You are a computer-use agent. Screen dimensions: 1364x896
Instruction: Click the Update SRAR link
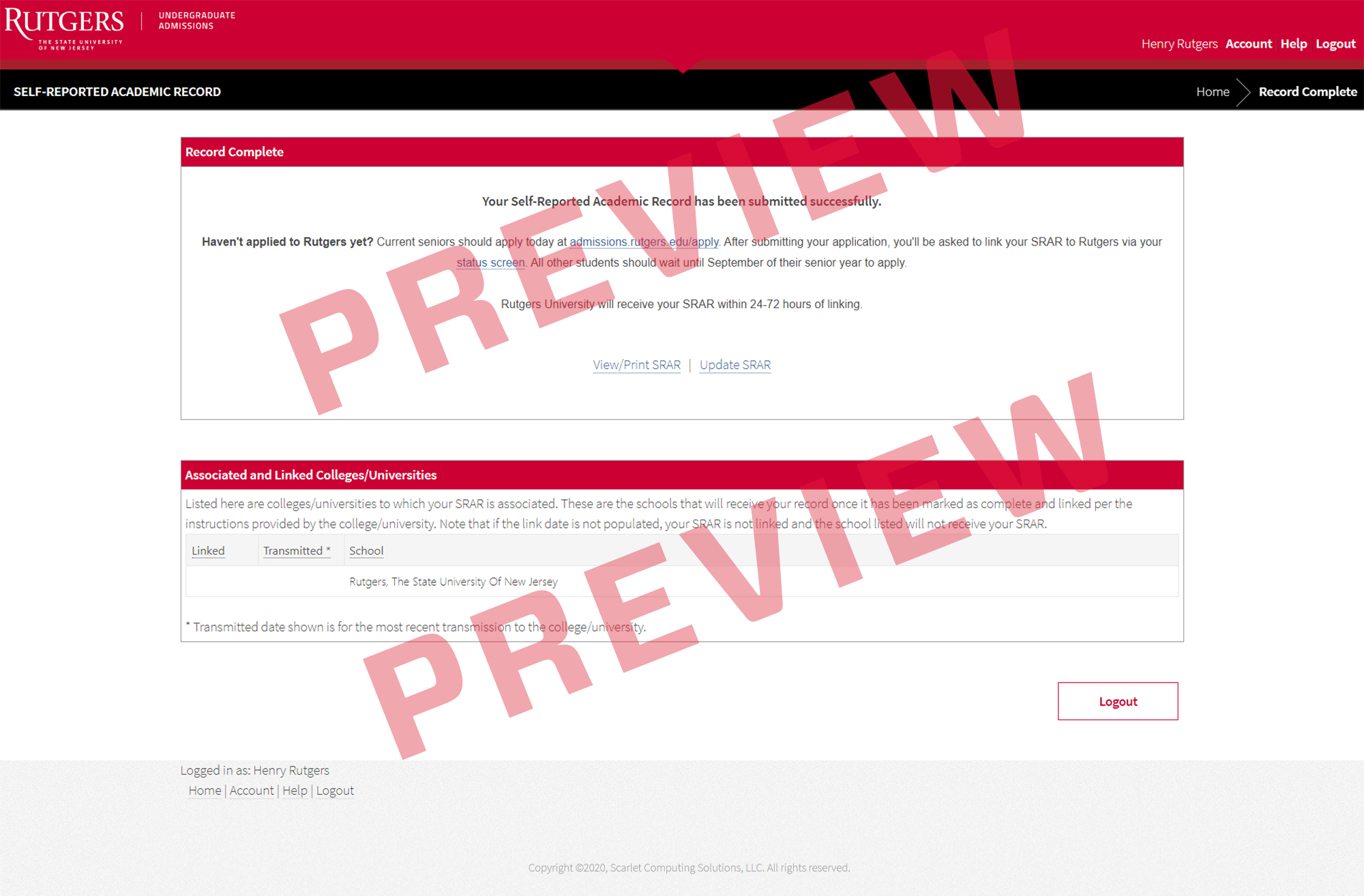[x=736, y=365]
